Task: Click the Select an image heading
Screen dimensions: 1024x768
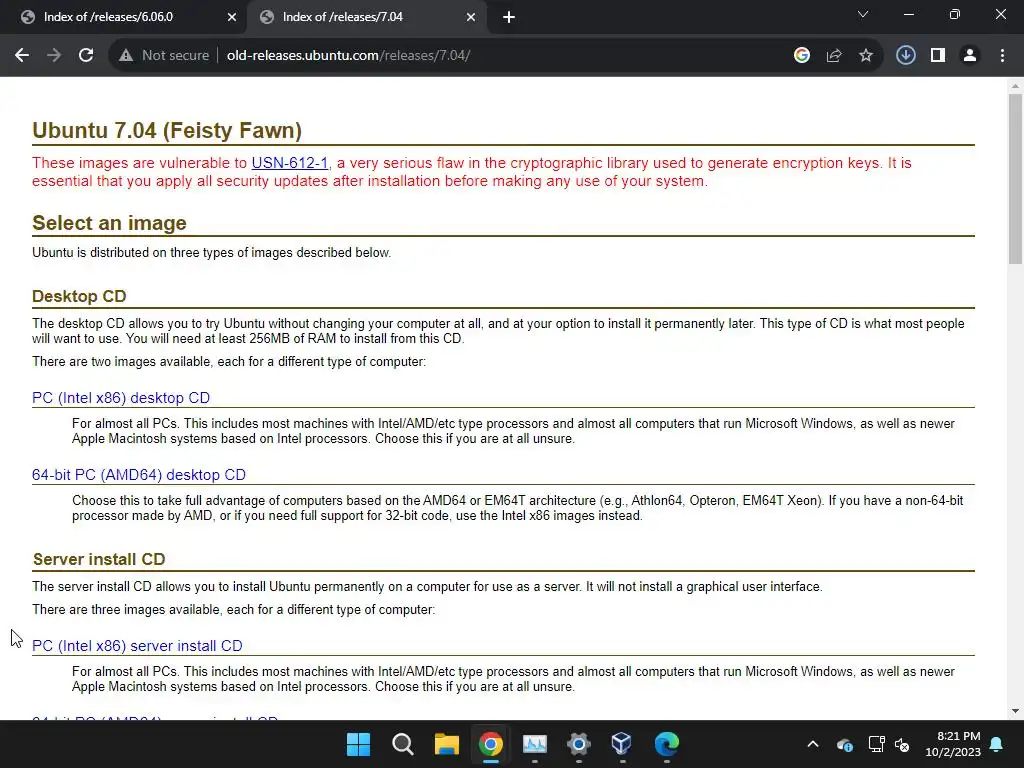Action: coord(110,223)
